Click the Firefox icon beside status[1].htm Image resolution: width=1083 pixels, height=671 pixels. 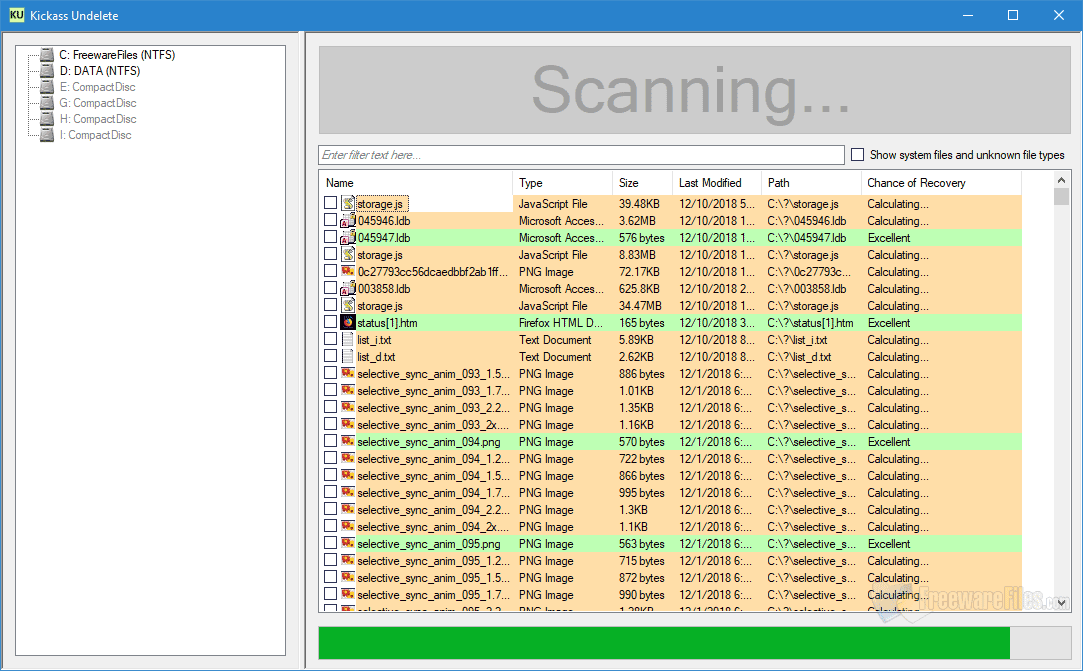[348, 323]
